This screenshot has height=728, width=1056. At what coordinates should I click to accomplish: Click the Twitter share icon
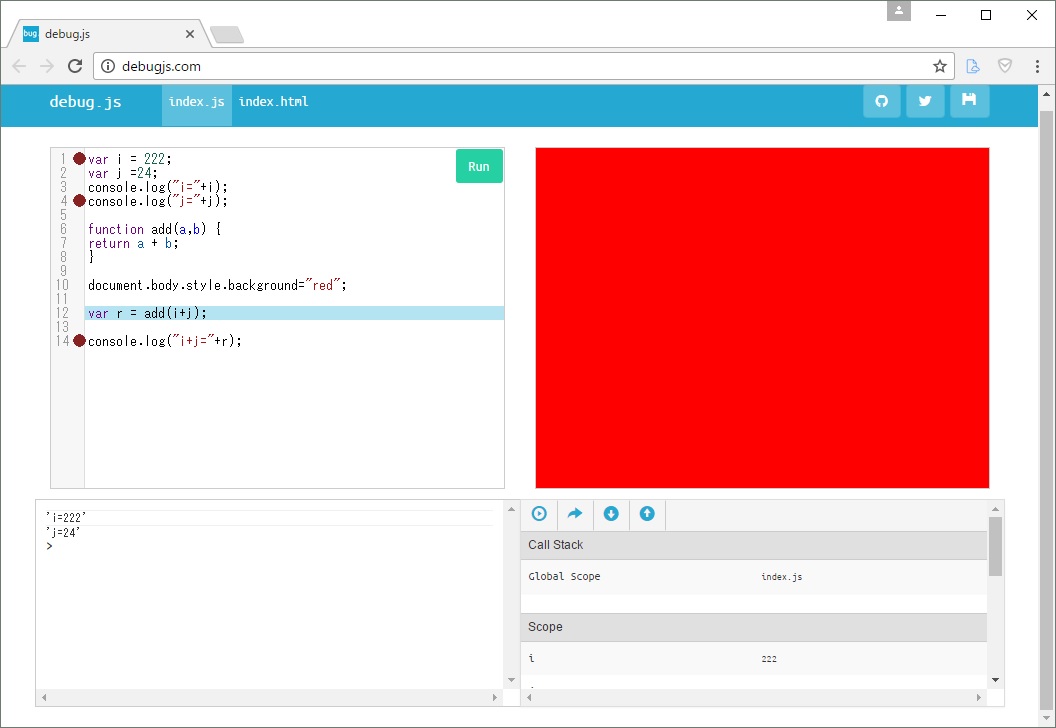pos(925,101)
